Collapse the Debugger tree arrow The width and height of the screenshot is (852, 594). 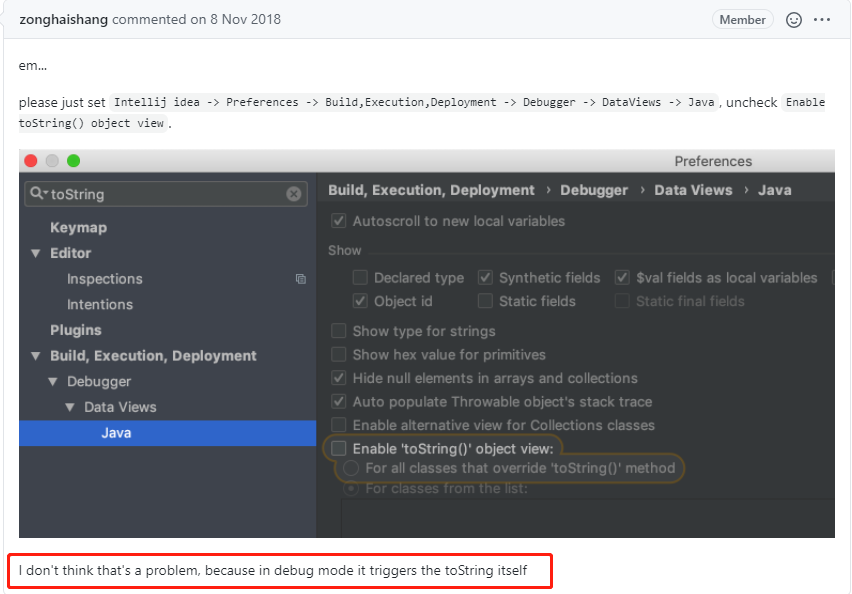53,382
